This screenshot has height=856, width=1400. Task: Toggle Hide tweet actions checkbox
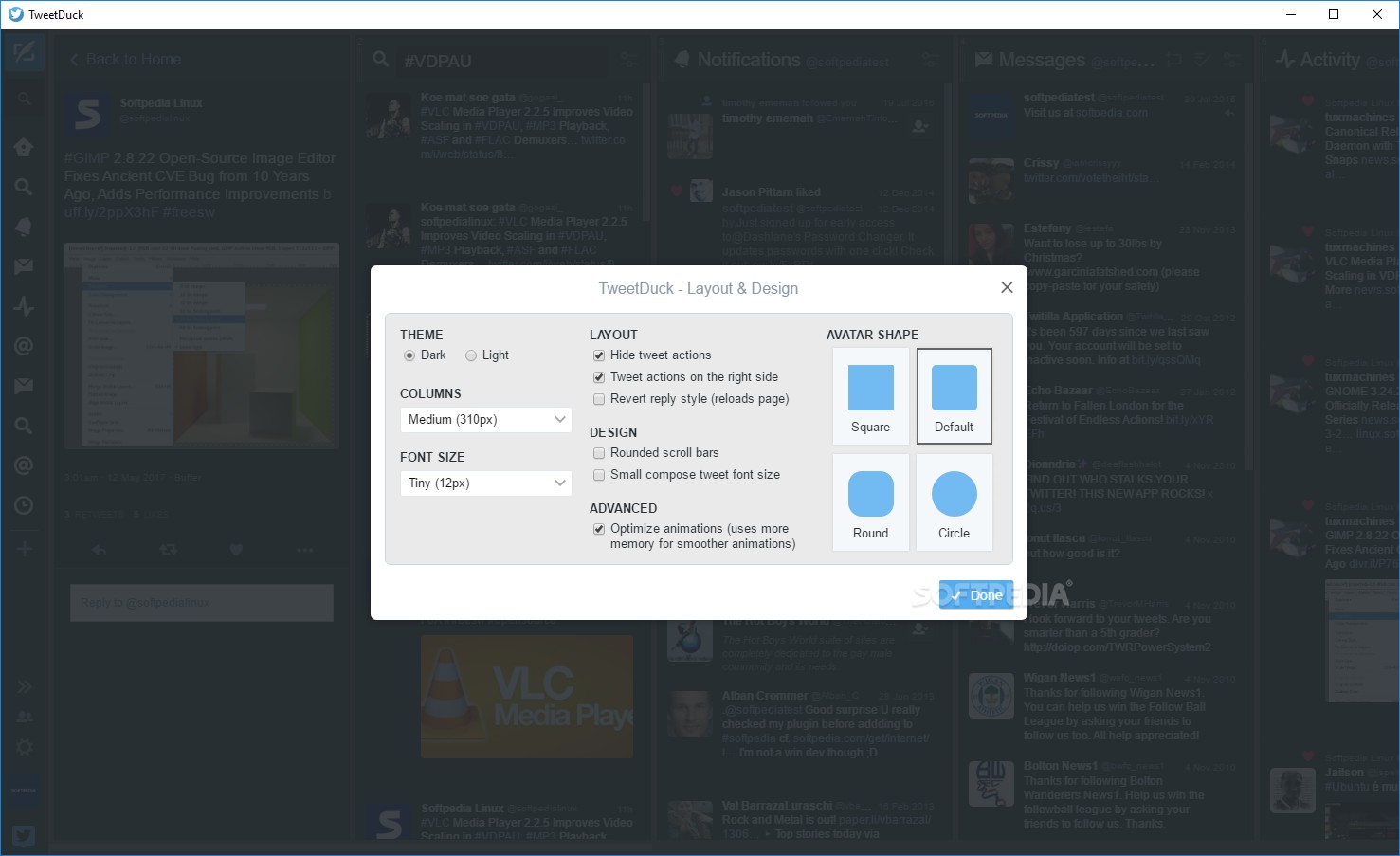[x=599, y=355]
